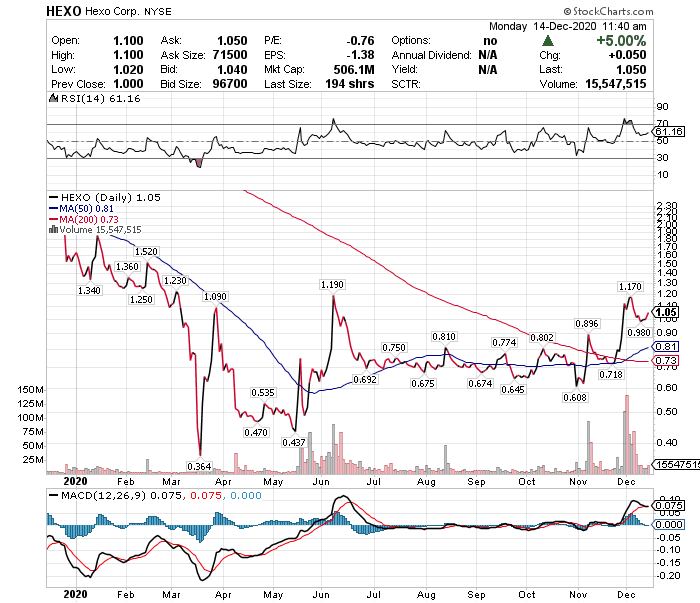Screen dimensions: 700x603
Task: Click the Last price value 1.050
Action: coord(631,70)
